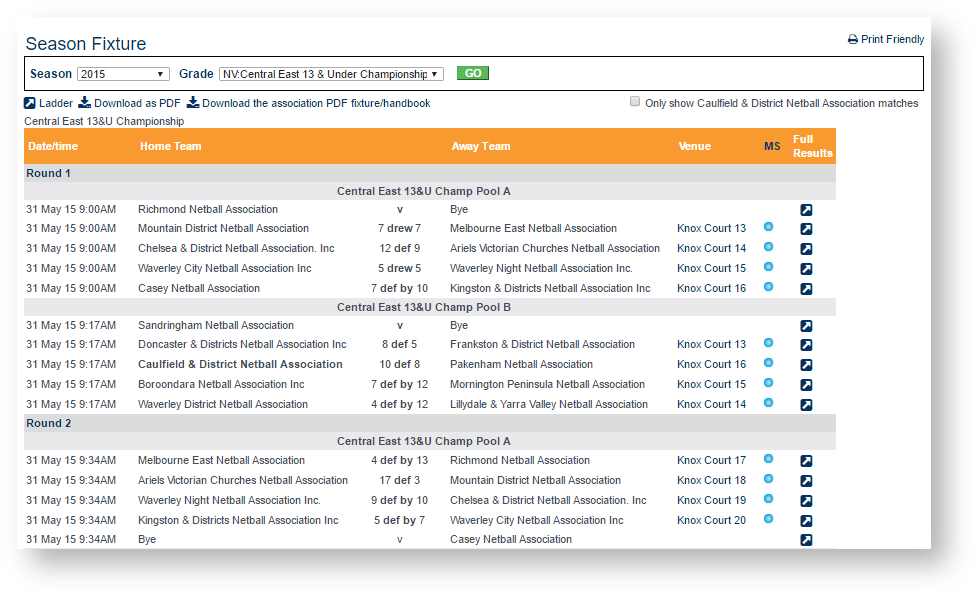The image size is (979, 597).
Task: Open full results for Boroondara 7 def by 12
Action: [806, 385]
